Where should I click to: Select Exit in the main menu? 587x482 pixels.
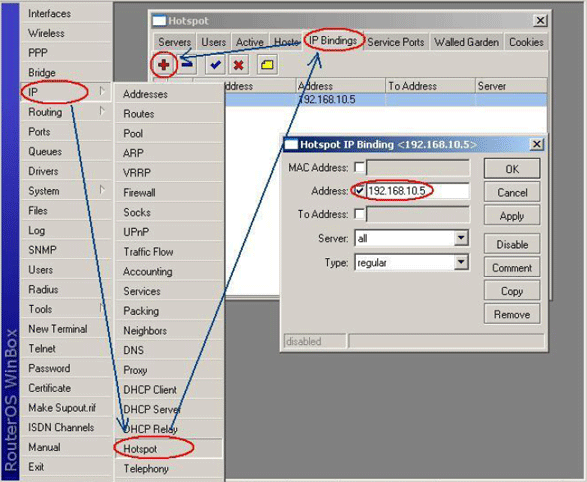tap(66, 467)
